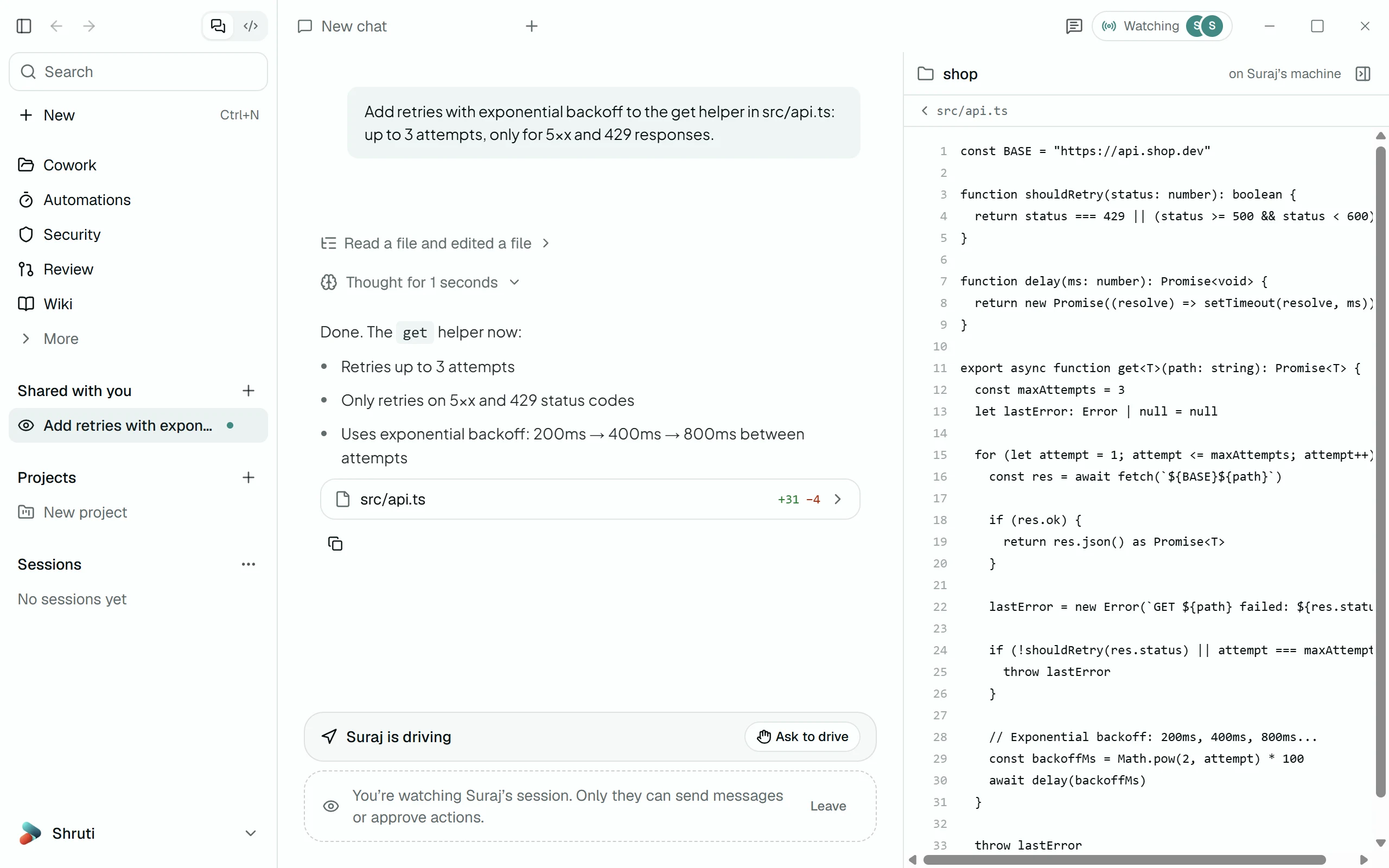Click the horizontal code scrollbar thumb
The width and height of the screenshot is (1389, 868).
coord(1124,860)
